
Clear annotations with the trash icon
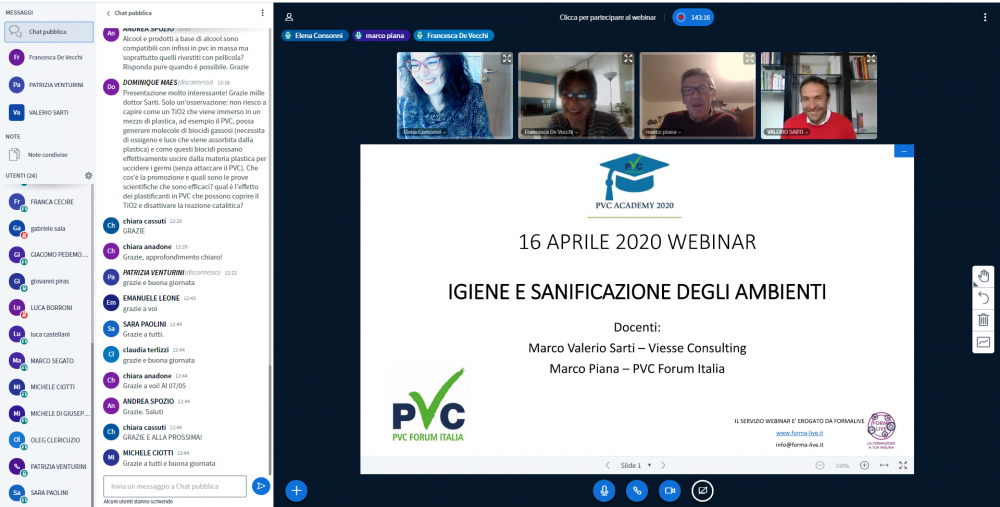coord(983,320)
